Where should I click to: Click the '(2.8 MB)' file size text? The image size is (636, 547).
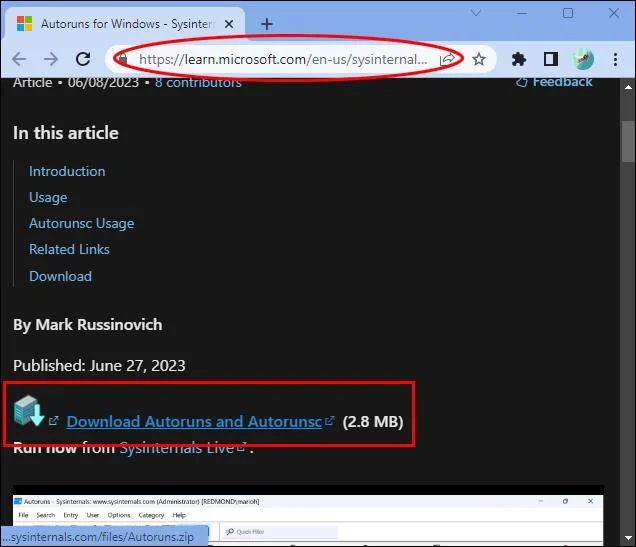pos(373,422)
